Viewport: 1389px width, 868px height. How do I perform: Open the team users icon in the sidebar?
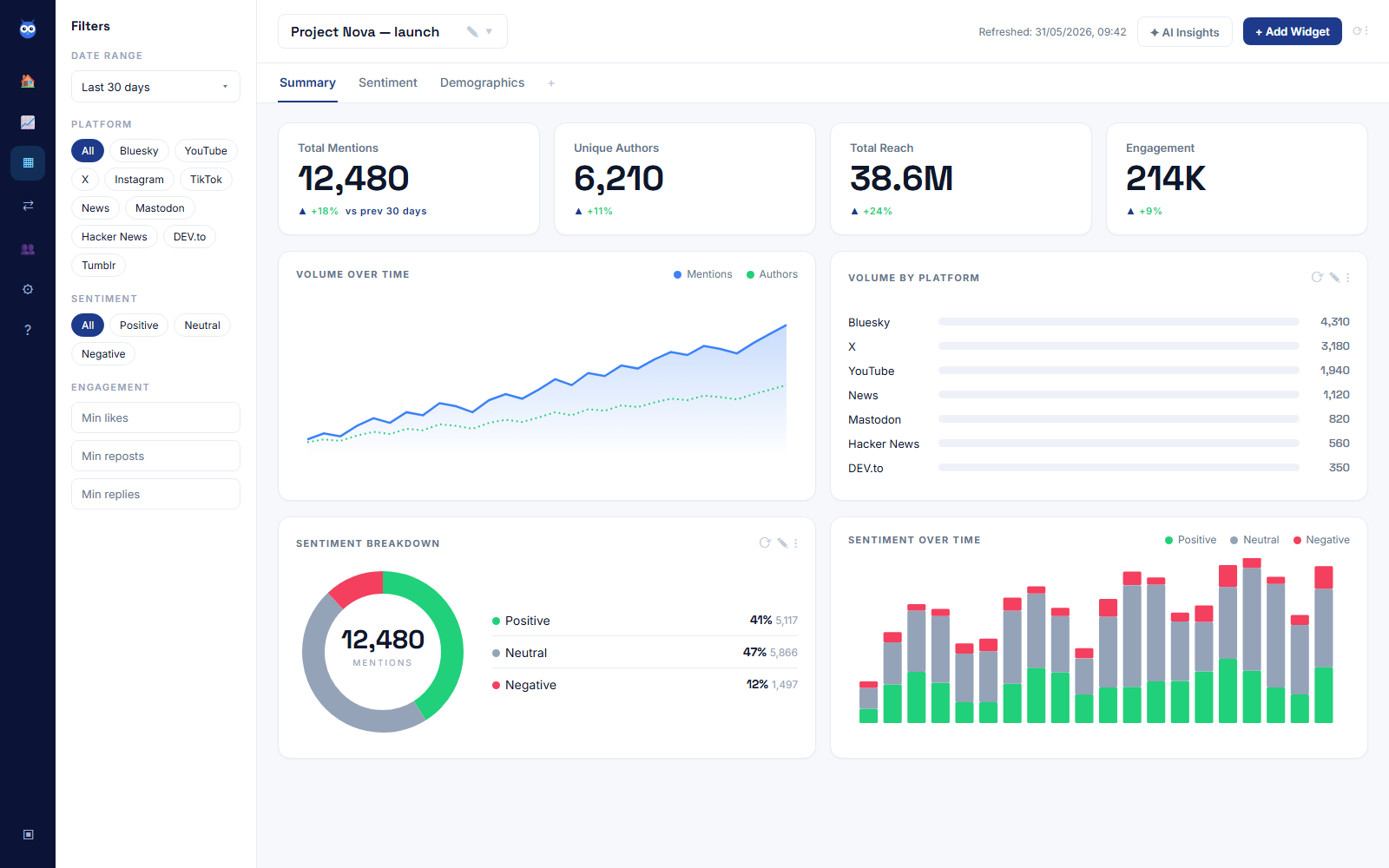pos(28,249)
